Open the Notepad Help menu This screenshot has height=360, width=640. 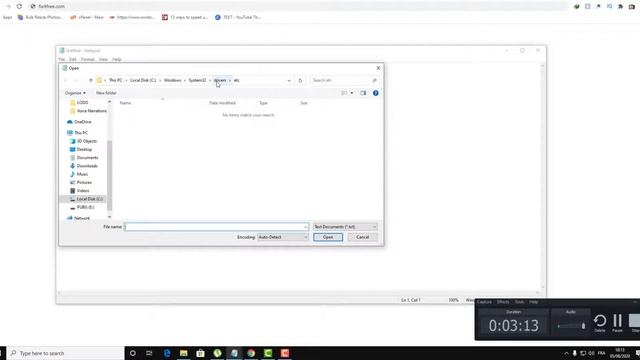(x=117, y=60)
